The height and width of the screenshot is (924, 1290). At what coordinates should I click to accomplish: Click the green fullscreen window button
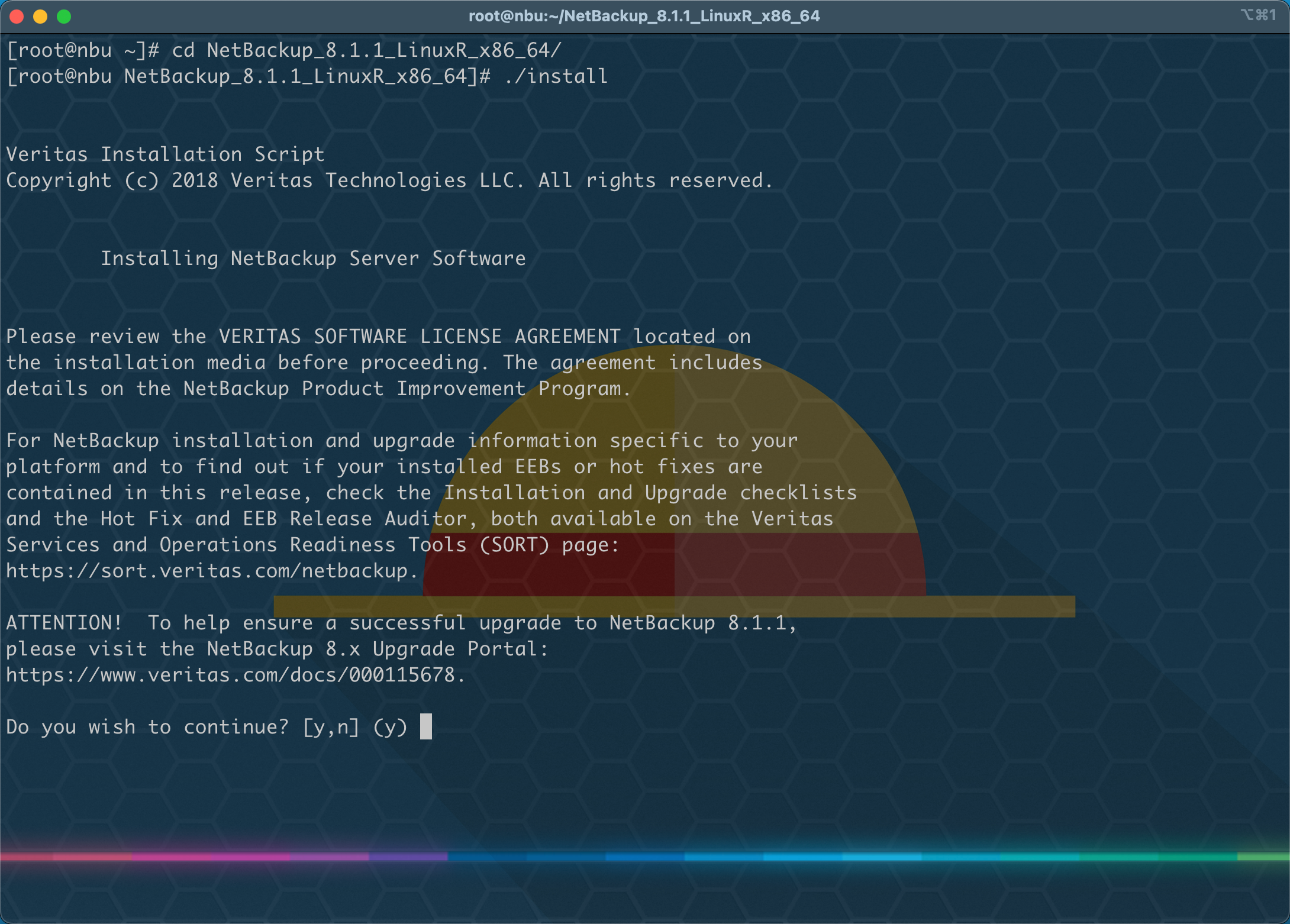(64, 17)
